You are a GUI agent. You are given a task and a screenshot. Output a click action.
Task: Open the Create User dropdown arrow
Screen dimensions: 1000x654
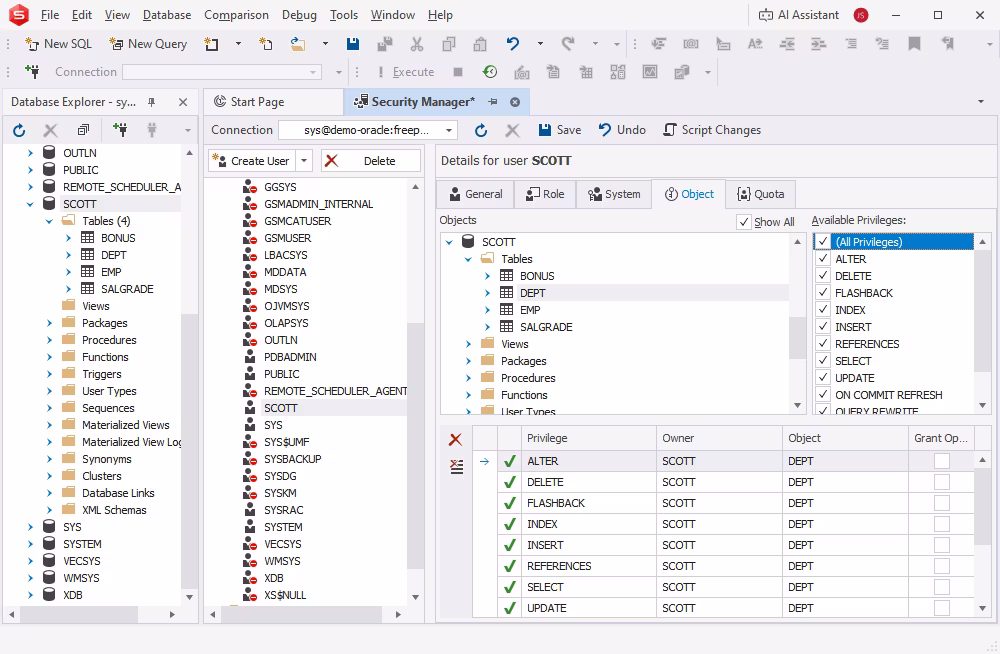coord(304,161)
